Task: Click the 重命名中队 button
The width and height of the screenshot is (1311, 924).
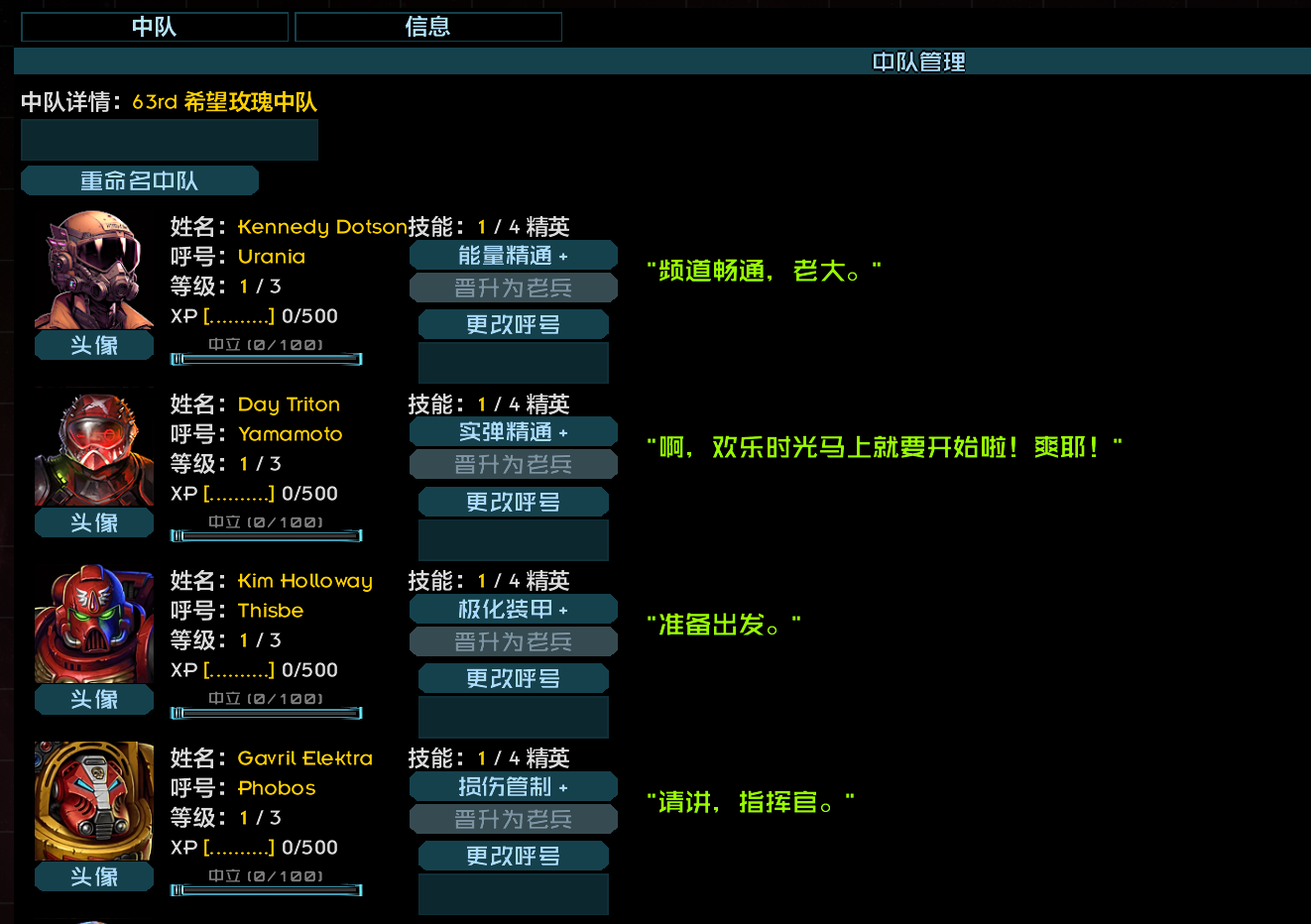Action: [x=140, y=180]
